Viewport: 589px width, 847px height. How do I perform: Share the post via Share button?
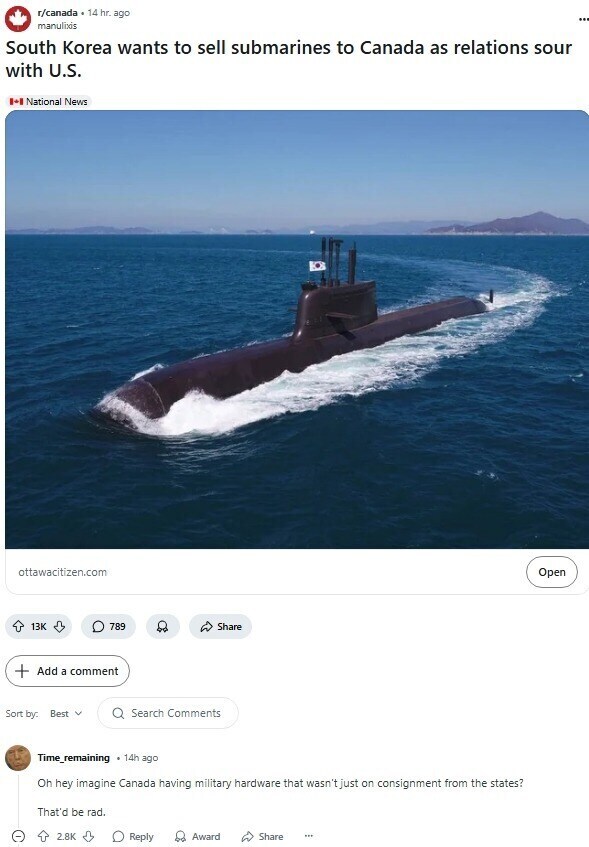tap(220, 627)
